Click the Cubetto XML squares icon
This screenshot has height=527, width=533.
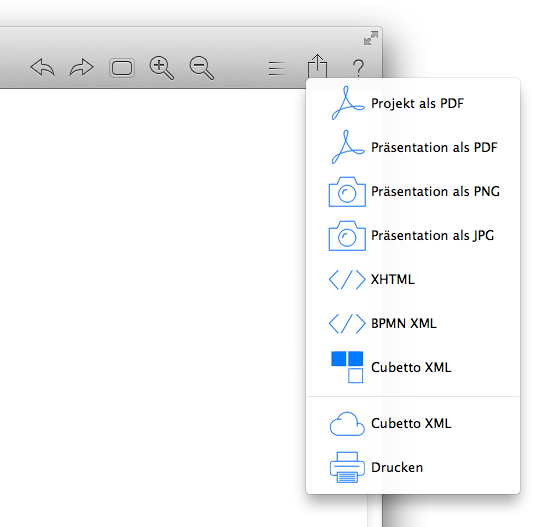pos(347,367)
